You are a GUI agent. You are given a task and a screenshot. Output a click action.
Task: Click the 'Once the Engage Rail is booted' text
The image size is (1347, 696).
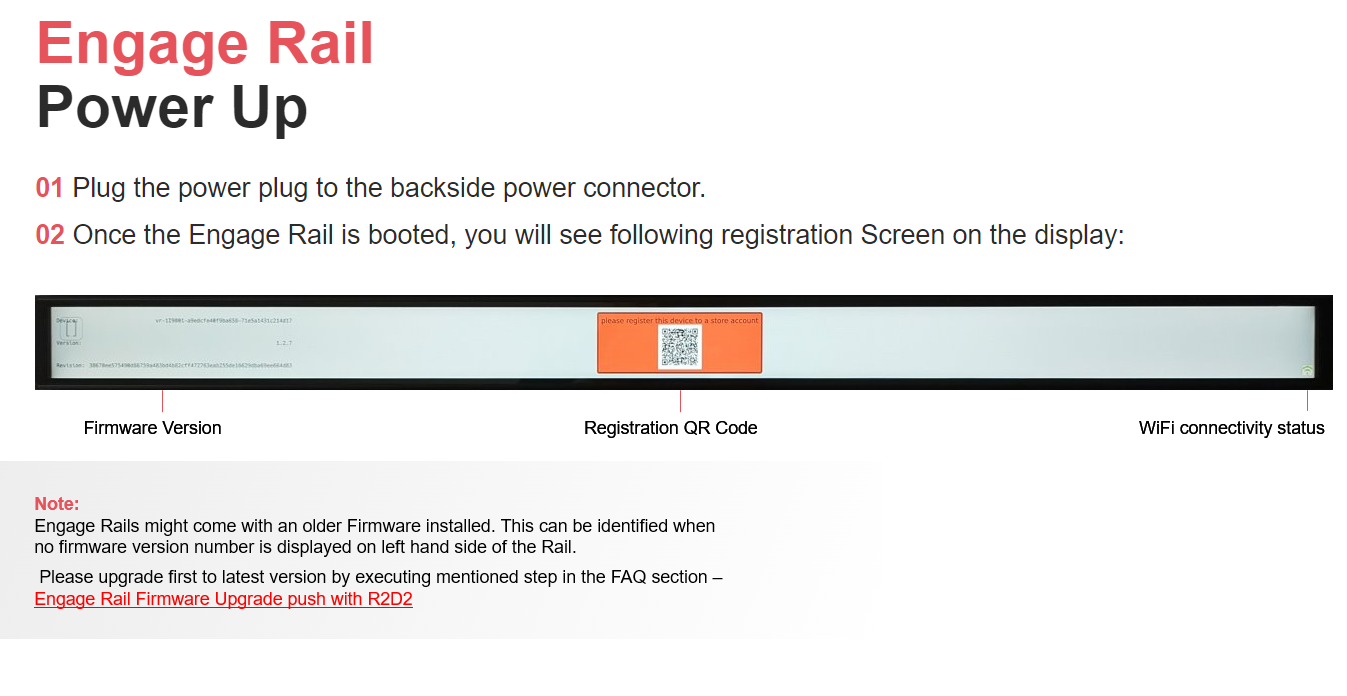[598, 235]
